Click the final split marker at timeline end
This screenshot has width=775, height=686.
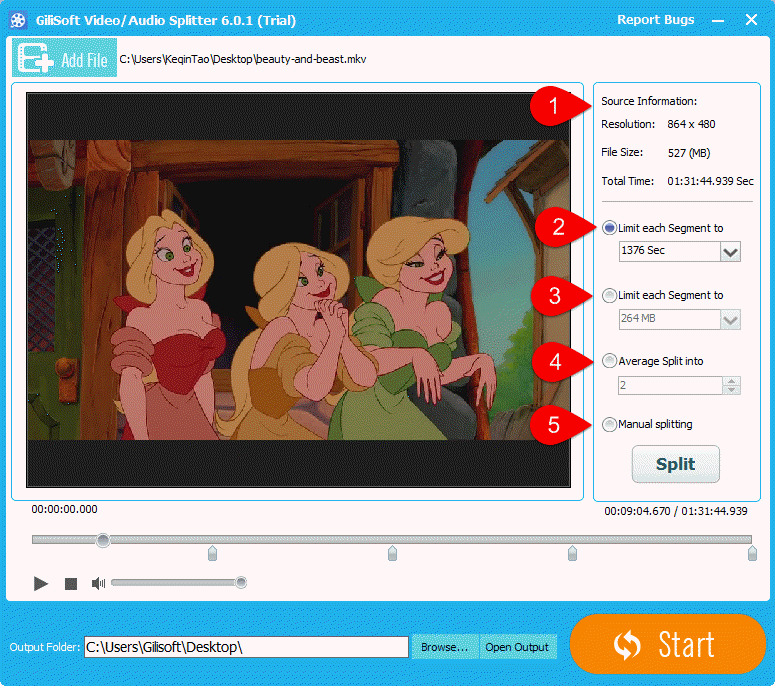[x=752, y=553]
